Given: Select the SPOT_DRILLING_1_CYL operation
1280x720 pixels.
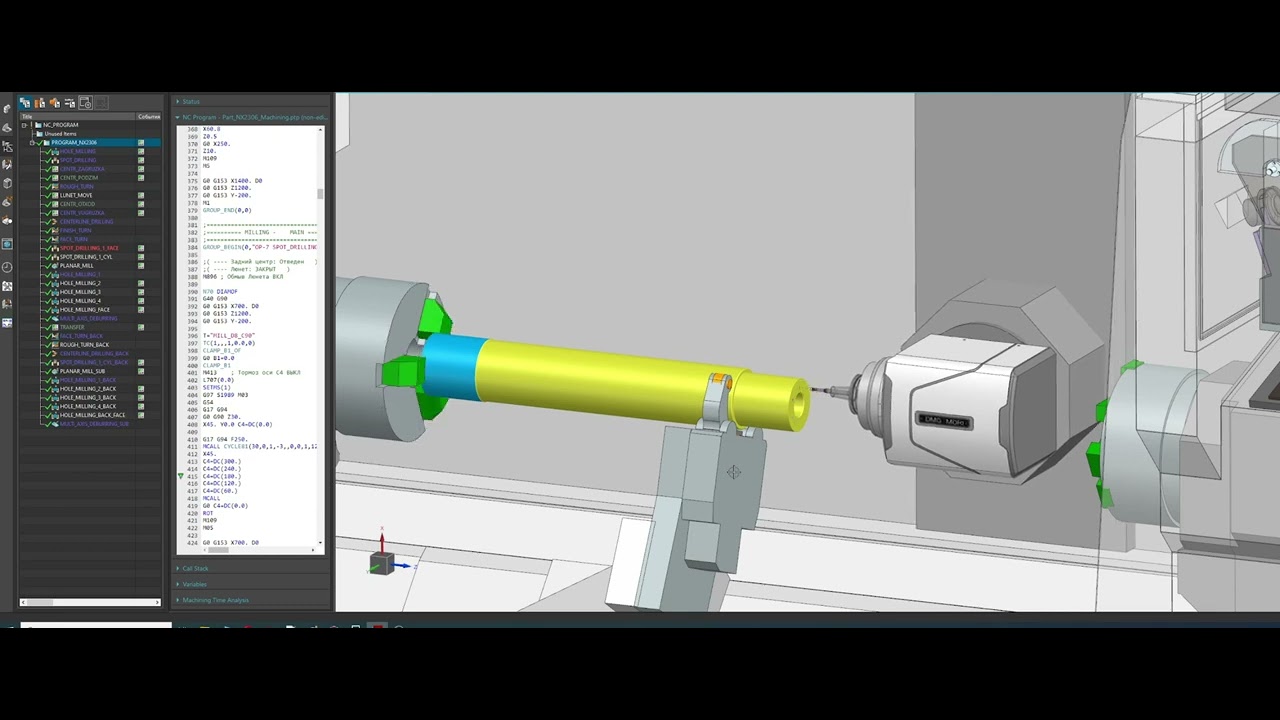Looking at the screenshot, I should (x=86, y=257).
